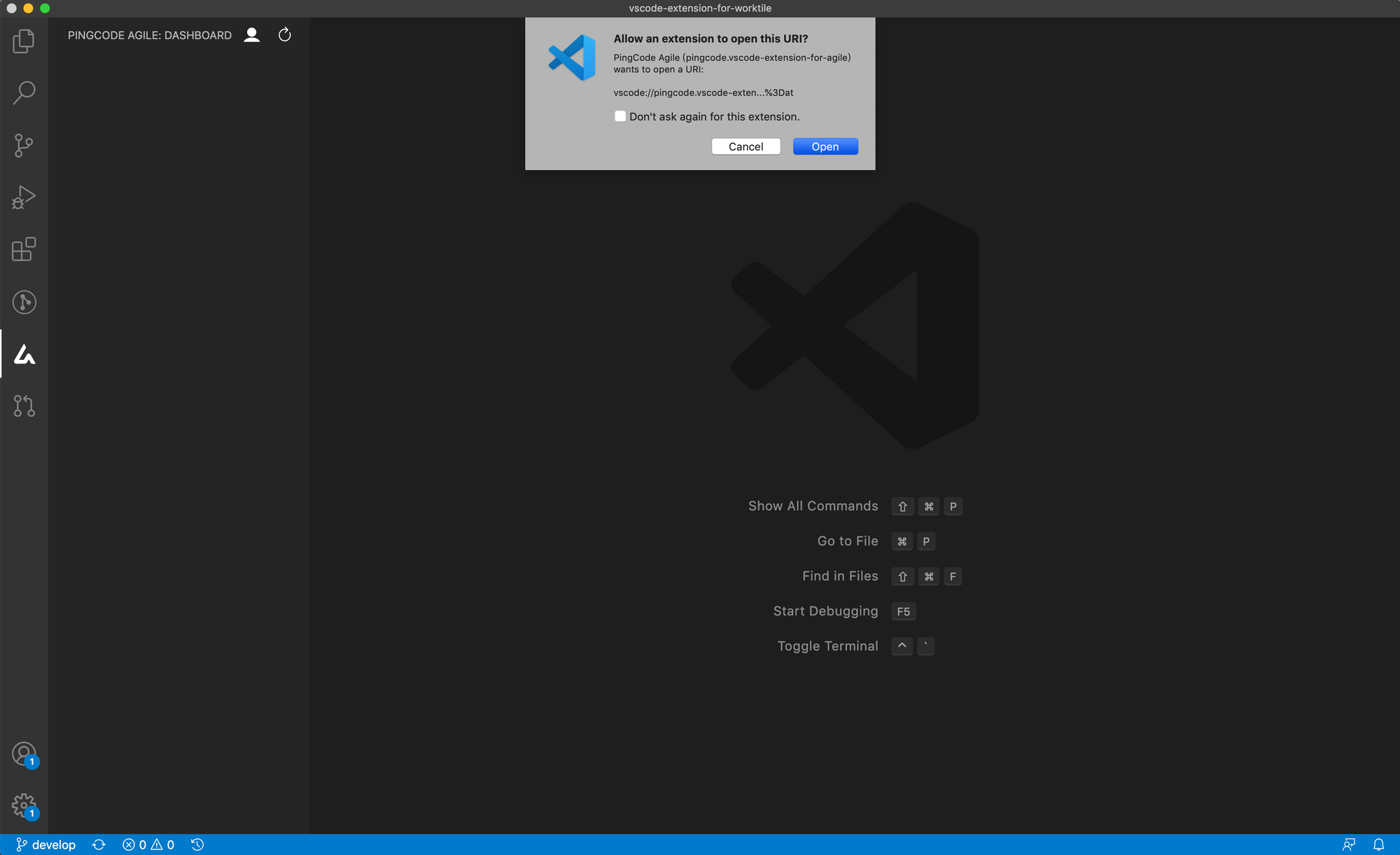Synchronize changes via status bar icon
This screenshot has height=855, width=1400.
click(x=99, y=844)
